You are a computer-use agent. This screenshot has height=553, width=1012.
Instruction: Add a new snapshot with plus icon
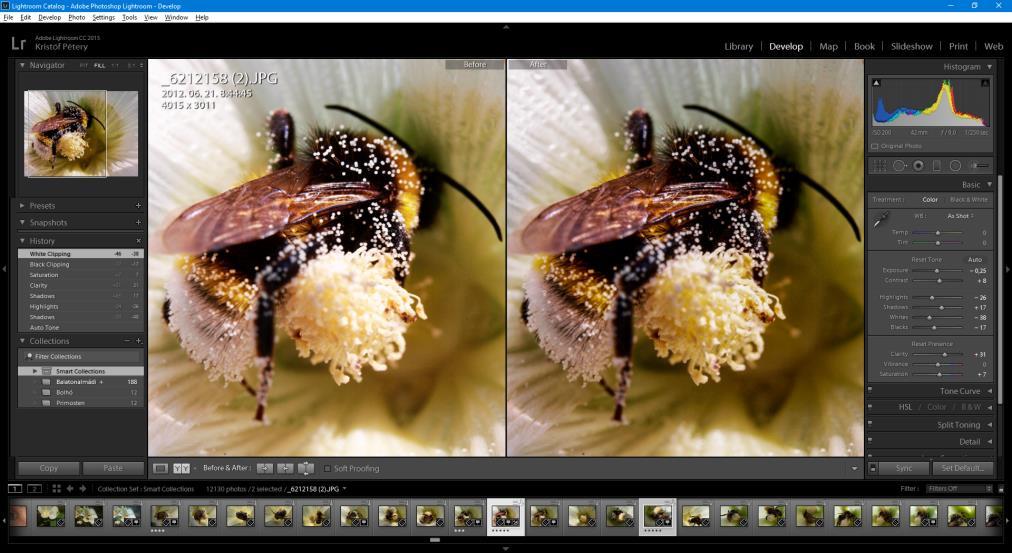point(138,222)
